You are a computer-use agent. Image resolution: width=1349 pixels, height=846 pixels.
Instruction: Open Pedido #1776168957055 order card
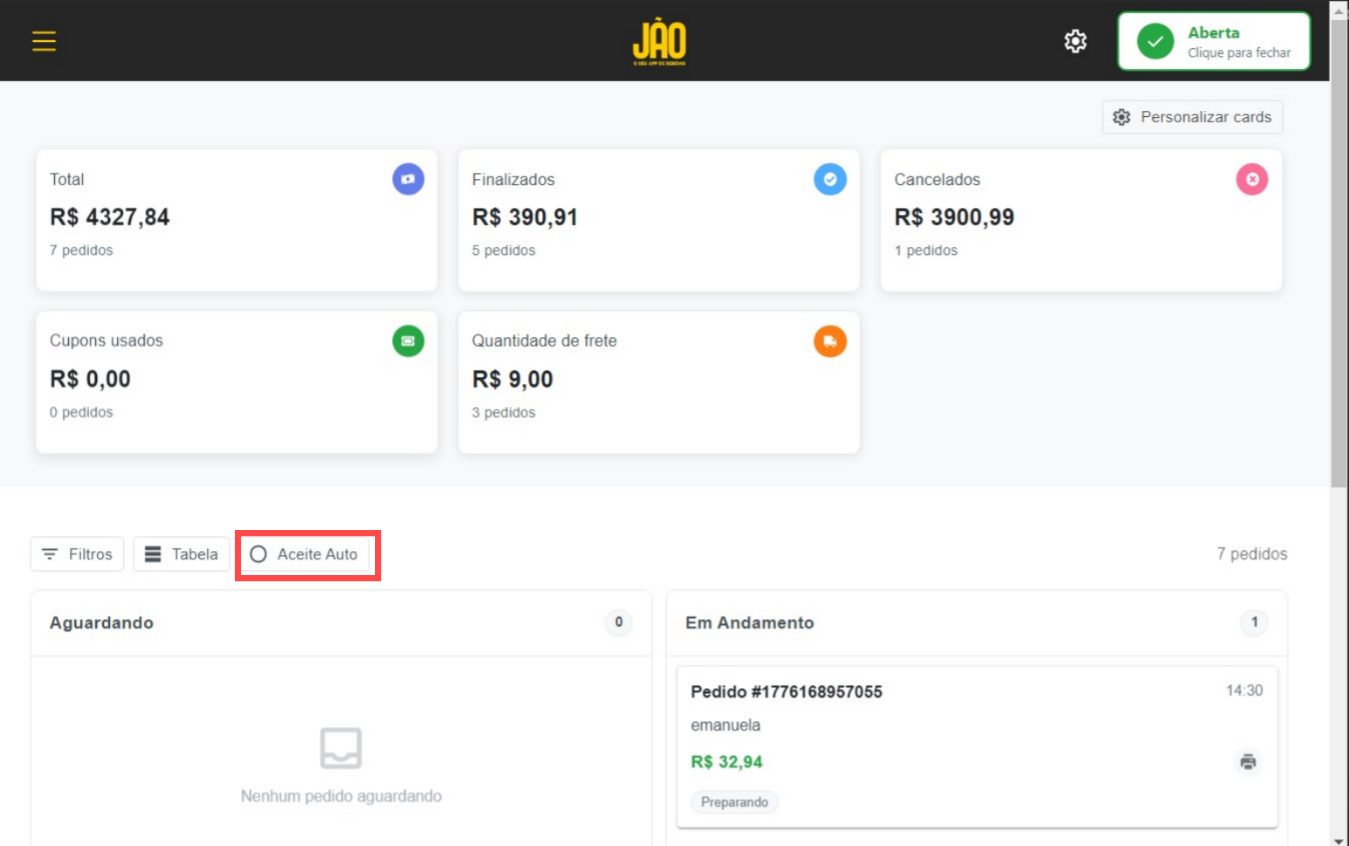tap(977, 747)
